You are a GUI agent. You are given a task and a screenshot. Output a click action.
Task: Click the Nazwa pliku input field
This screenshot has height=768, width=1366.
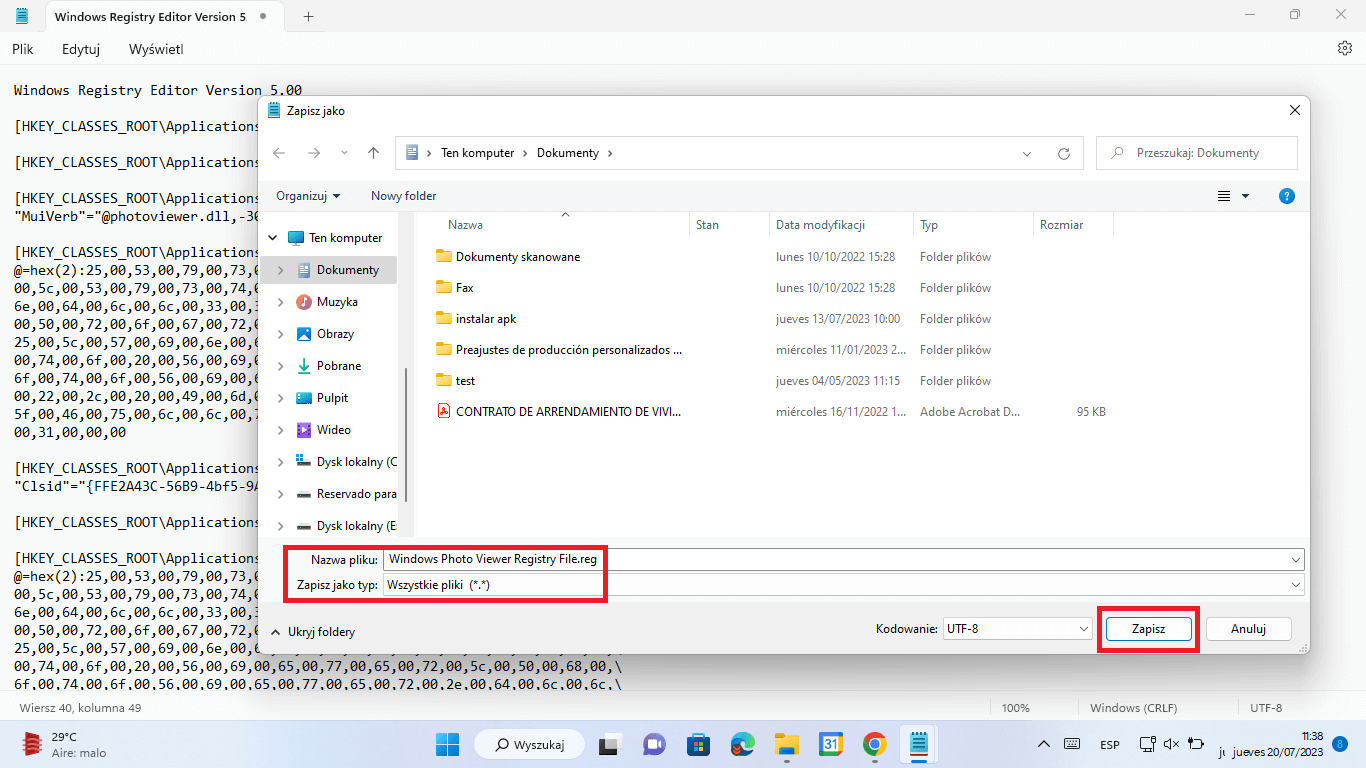pyautogui.click(x=845, y=559)
